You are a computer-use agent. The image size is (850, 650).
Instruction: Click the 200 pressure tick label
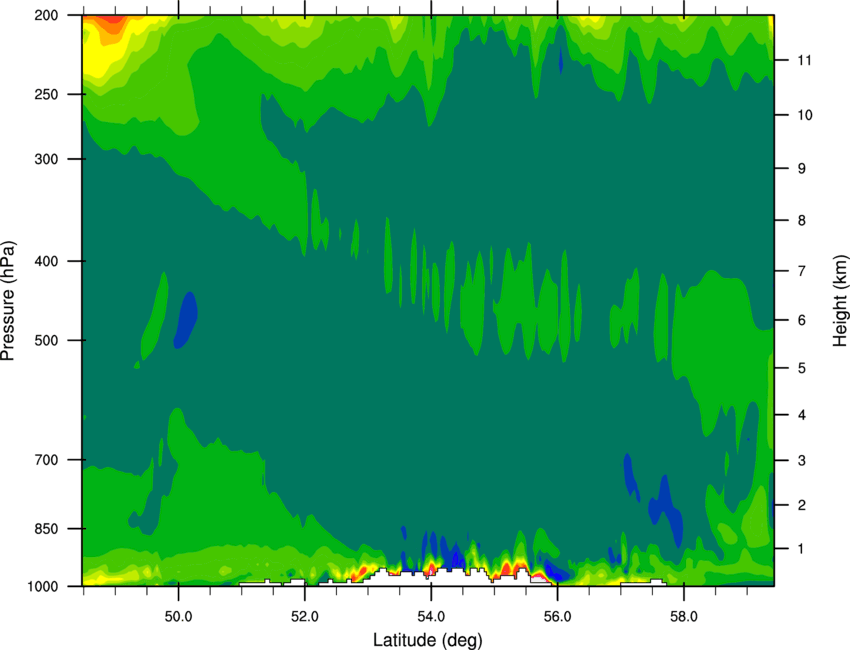(46, 15)
